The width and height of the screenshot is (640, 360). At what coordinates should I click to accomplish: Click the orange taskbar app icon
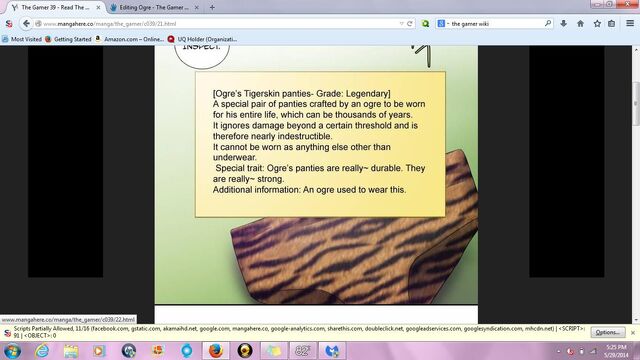click(x=158, y=351)
